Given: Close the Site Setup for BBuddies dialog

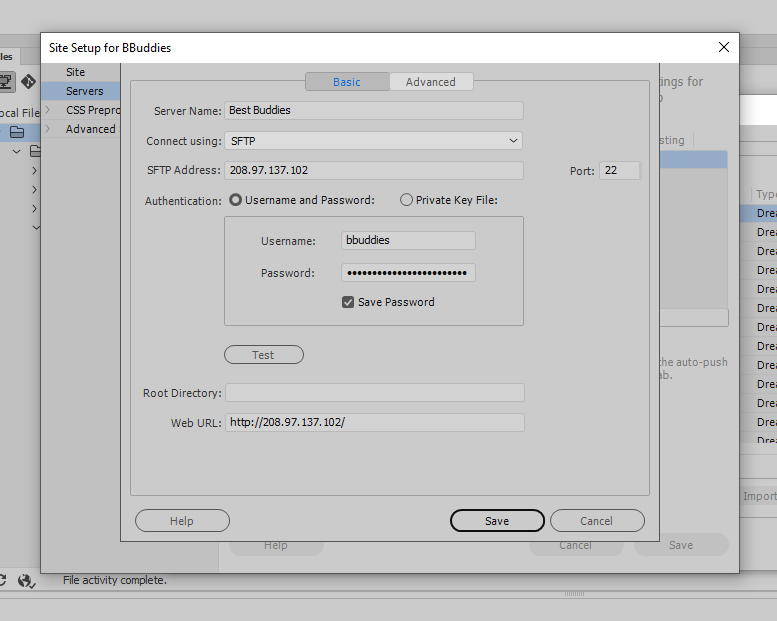Looking at the screenshot, I should [724, 47].
